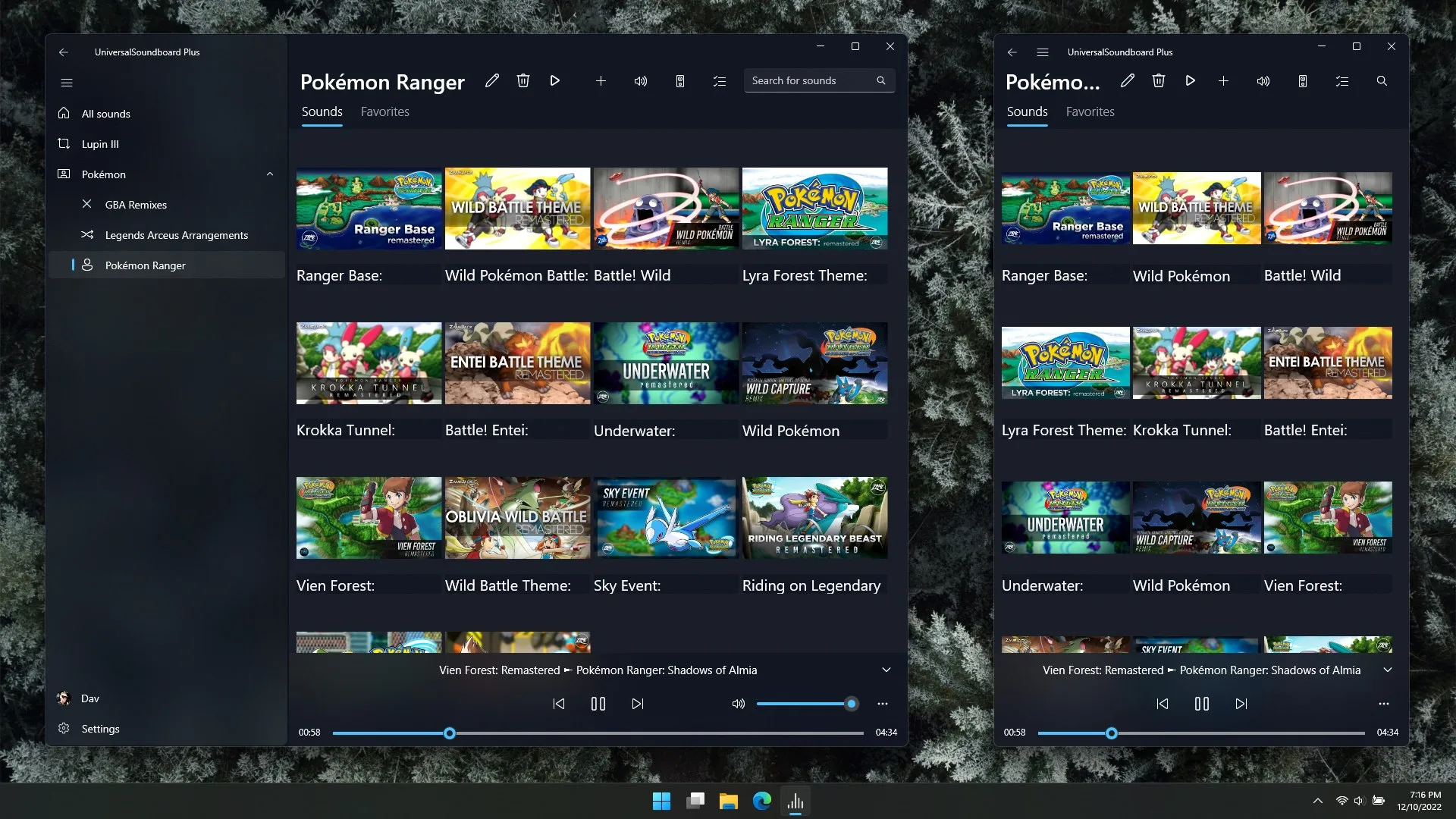The width and height of the screenshot is (1456, 819).
Task: Click the back arrow in the left window
Action: pos(64,52)
